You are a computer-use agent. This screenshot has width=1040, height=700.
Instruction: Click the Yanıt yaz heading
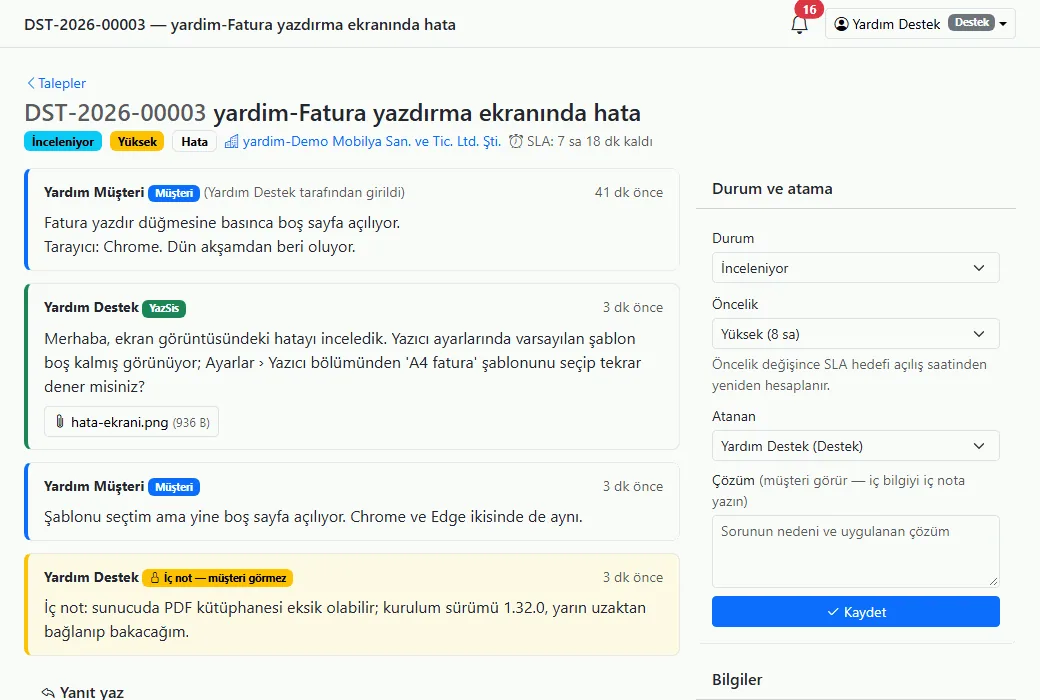click(x=92, y=692)
